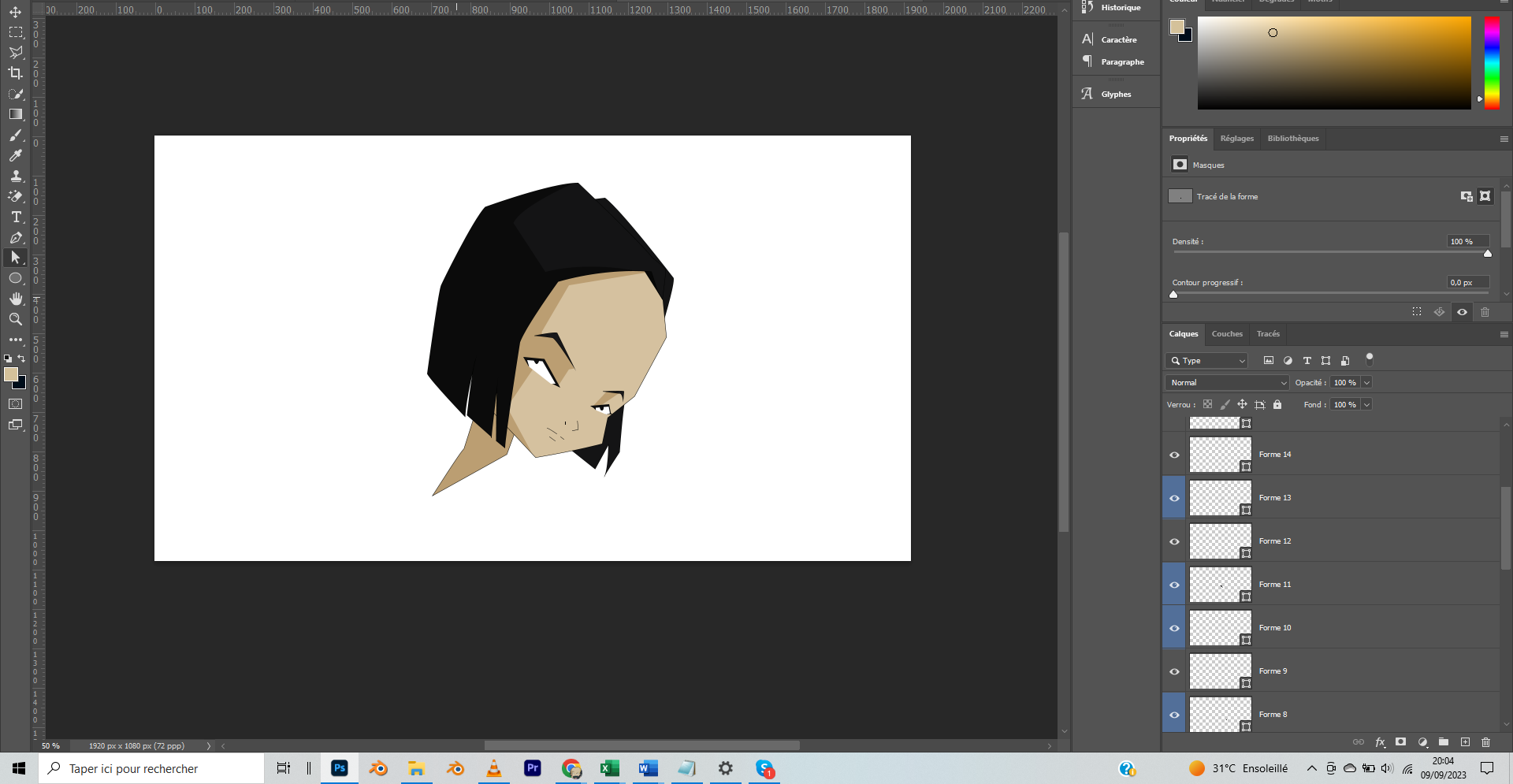Switch to the Couches tab

pyautogui.click(x=1227, y=334)
